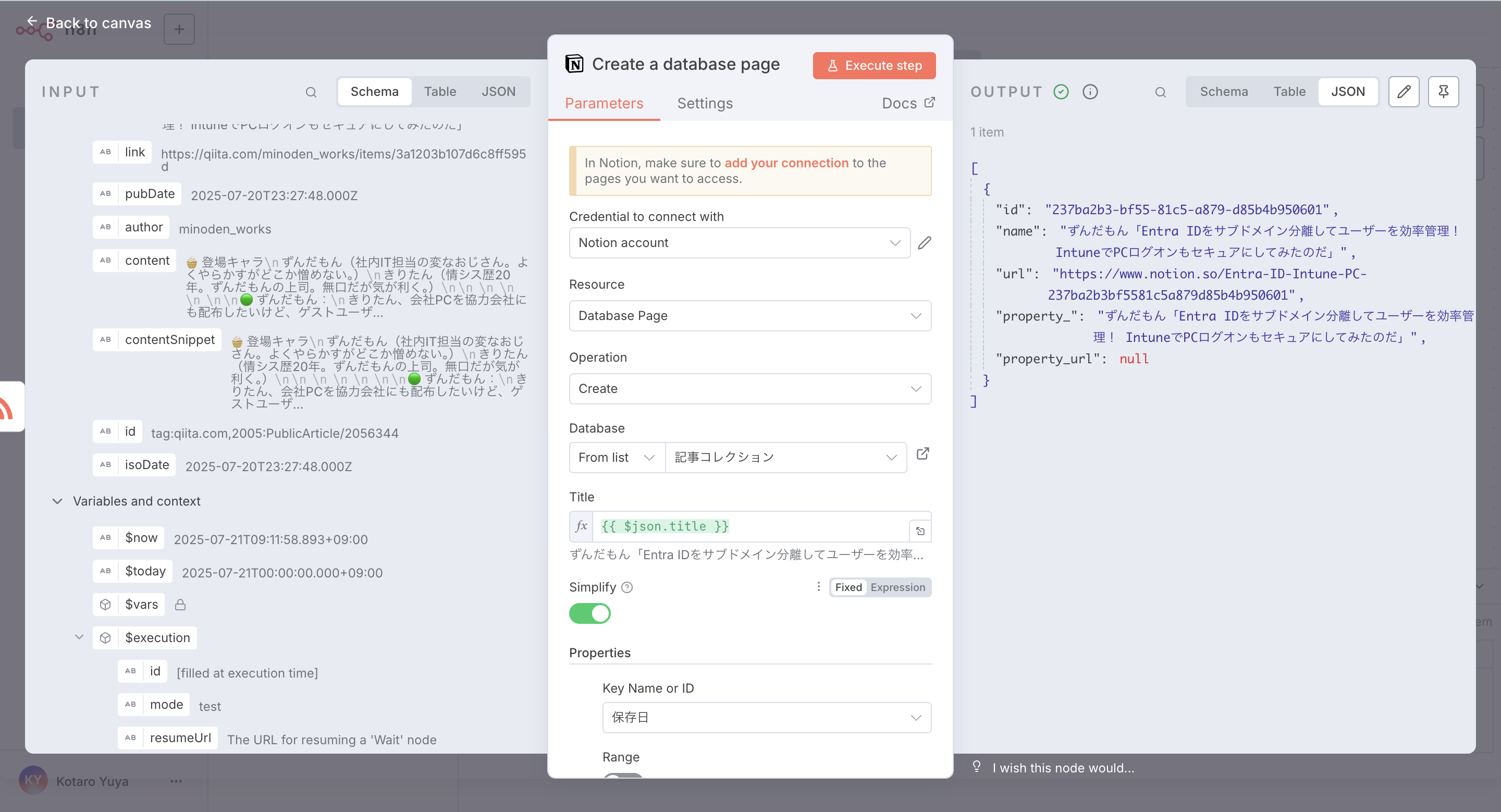The height and width of the screenshot is (812, 1501).
Task: Click the KY user avatar
Action: (33, 781)
